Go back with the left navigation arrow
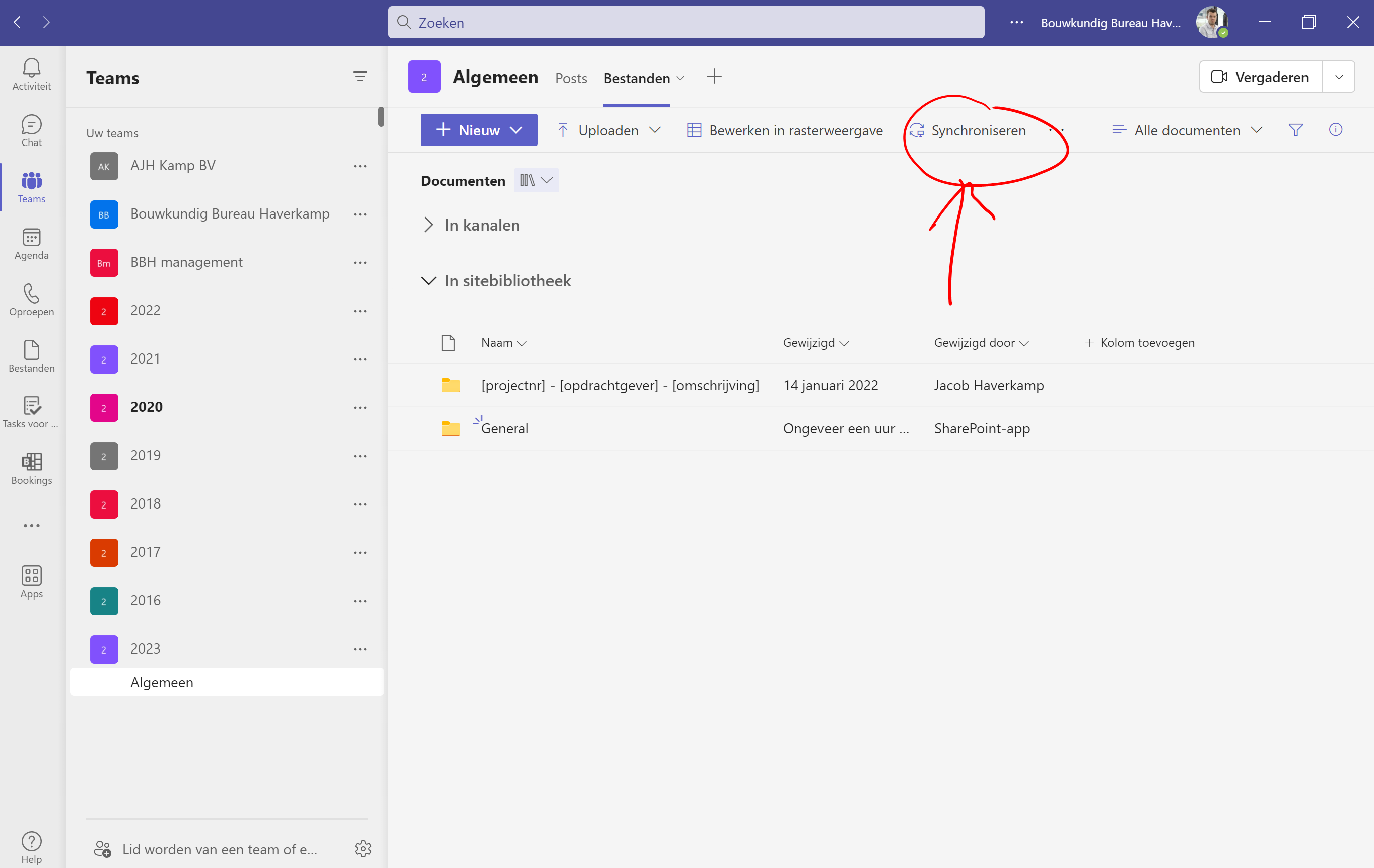The height and width of the screenshot is (868, 1374). [x=18, y=22]
